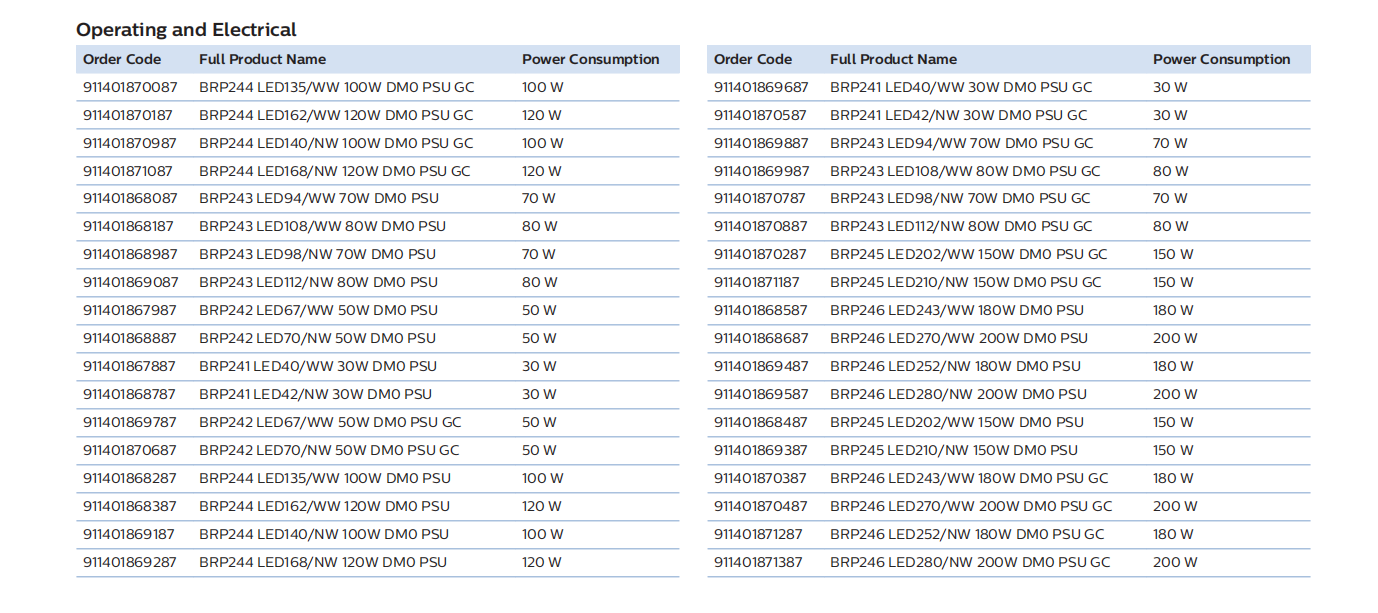Click order code 911401870887
Viewport: 1378px width, 613px height.
coord(761,226)
